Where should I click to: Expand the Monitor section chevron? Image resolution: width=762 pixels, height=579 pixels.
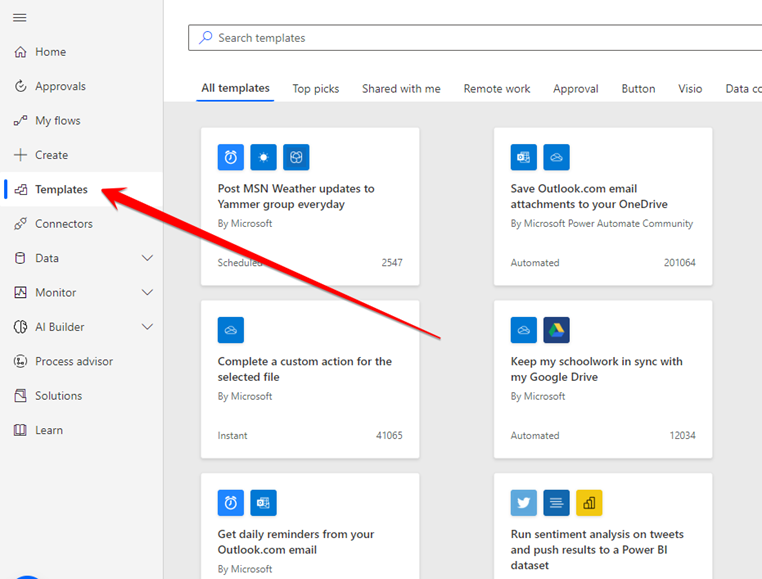147,292
